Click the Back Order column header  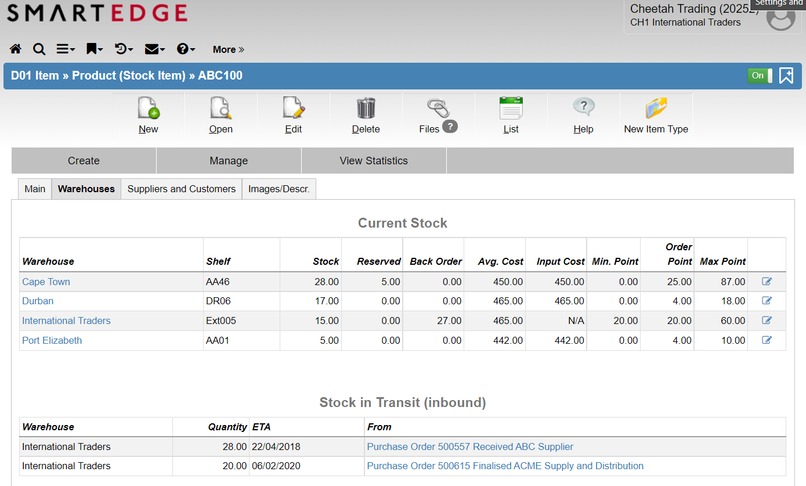[435, 261]
